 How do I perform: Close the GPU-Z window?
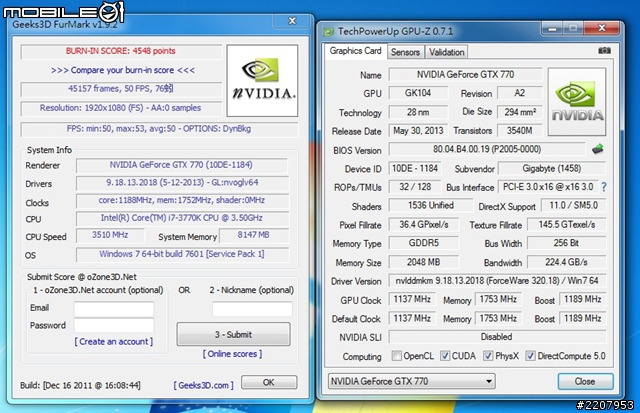602,28
